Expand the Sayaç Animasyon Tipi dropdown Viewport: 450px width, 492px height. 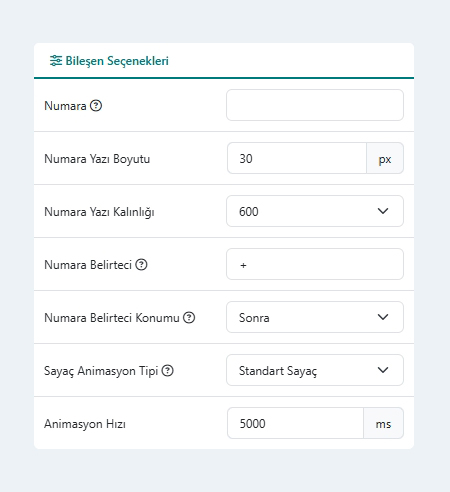[315, 370]
